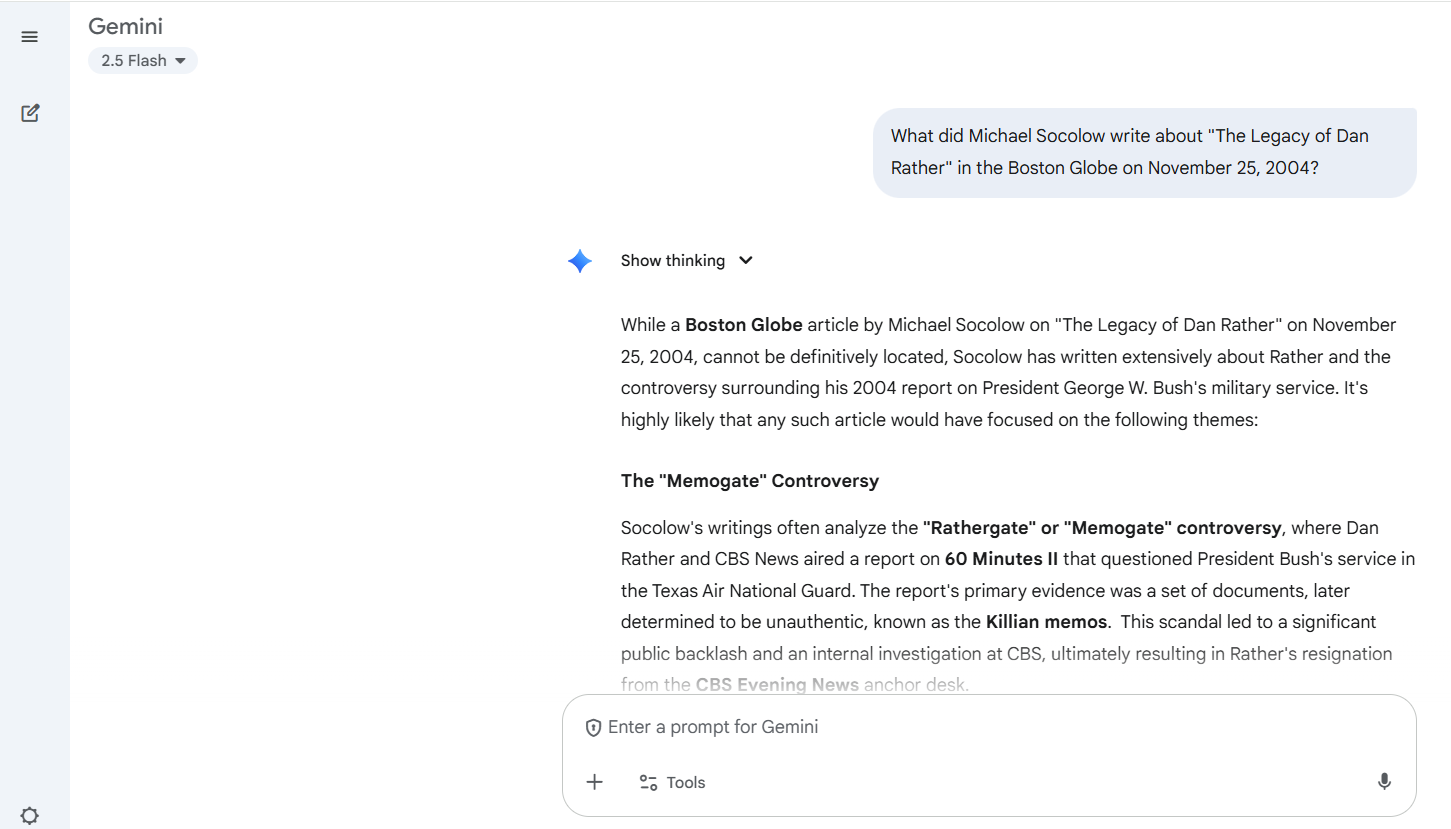This screenshot has width=1451, height=829.
Task: Click the bold Killian memos text
Action: pyautogui.click(x=1046, y=622)
